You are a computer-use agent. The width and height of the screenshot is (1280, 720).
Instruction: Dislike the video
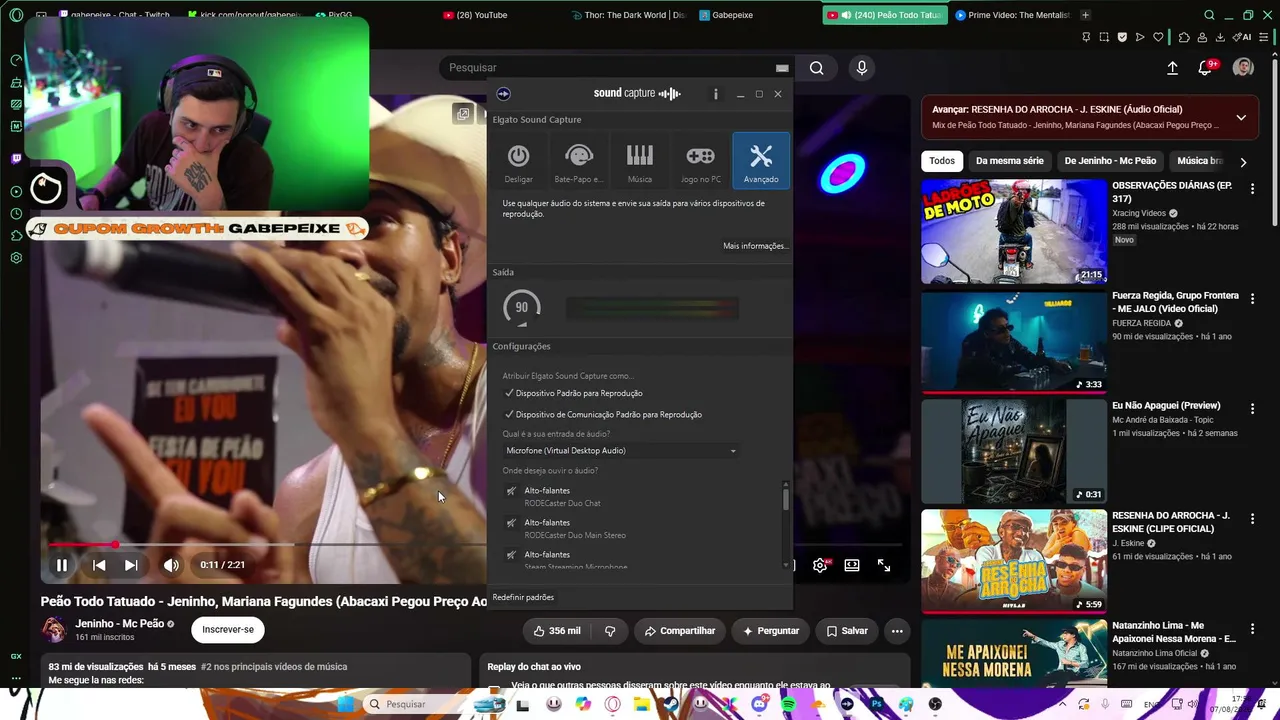coord(610,631)
